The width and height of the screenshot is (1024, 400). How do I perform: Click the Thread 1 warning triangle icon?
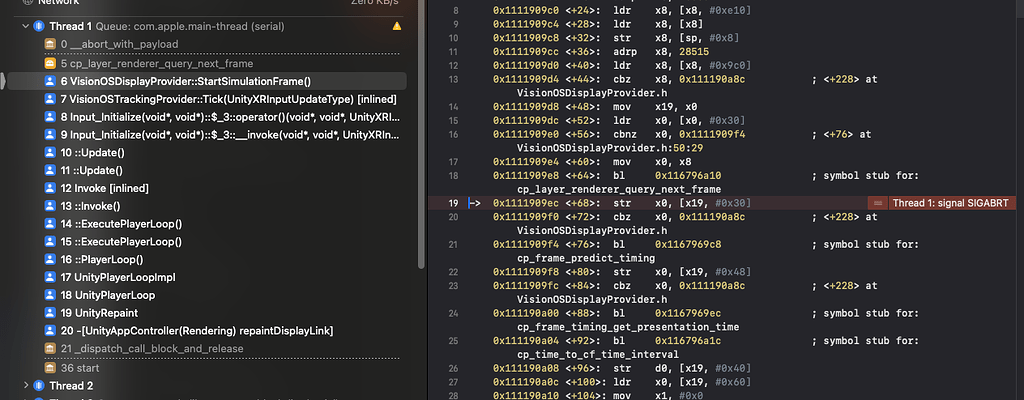397,26
